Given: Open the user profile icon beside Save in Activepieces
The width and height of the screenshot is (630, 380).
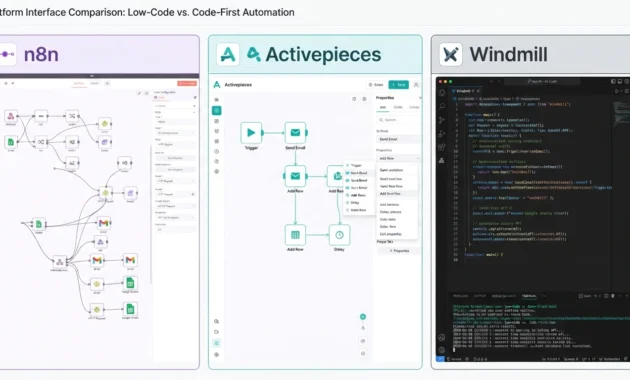Looking at the screenshot, I should pyautogui.click(x=416, y=85).
